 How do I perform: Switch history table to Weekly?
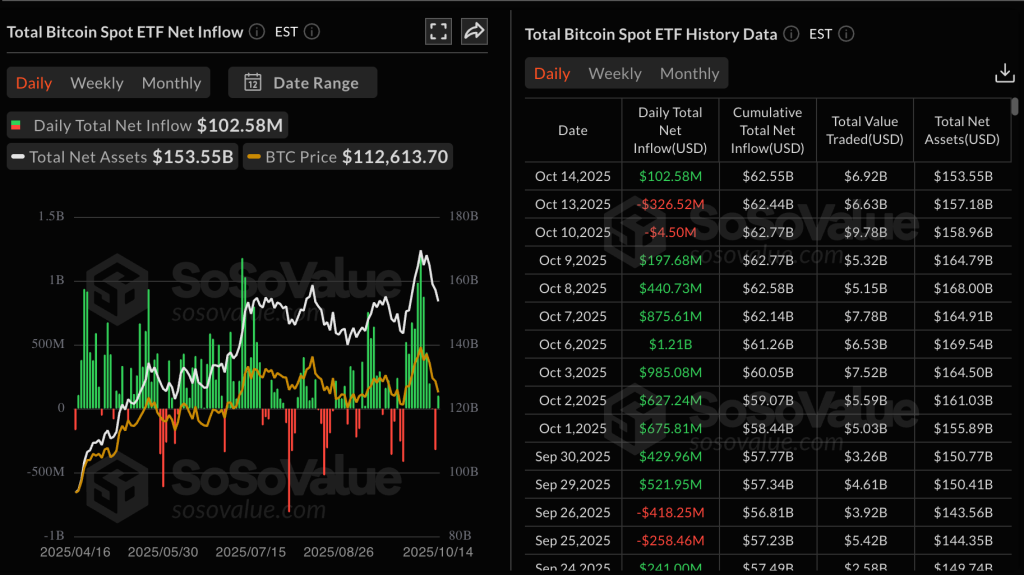(x=615, y=73)
